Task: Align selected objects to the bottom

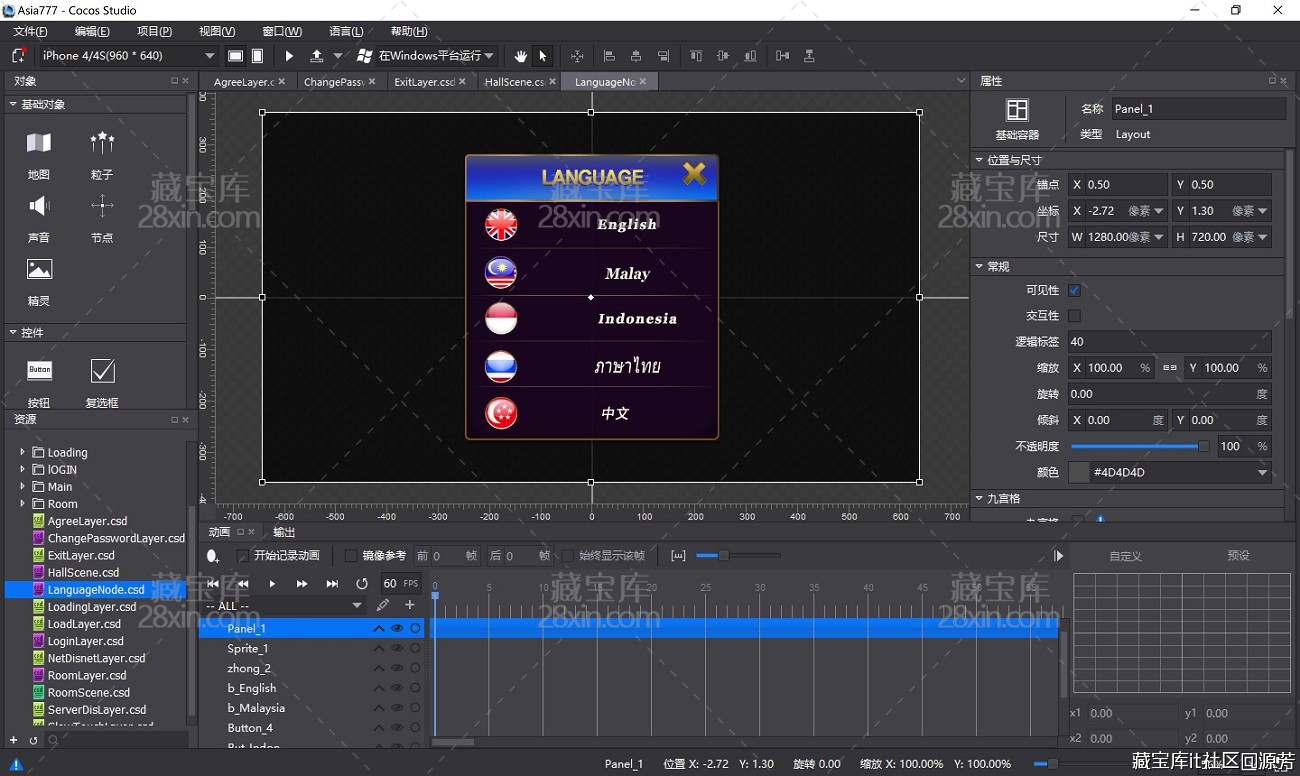Action: 751,56
